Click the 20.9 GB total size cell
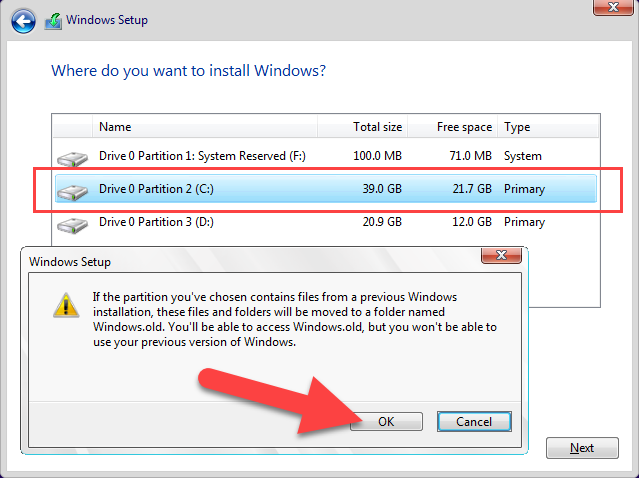The image size is (639, 478). tap(382, 222)
